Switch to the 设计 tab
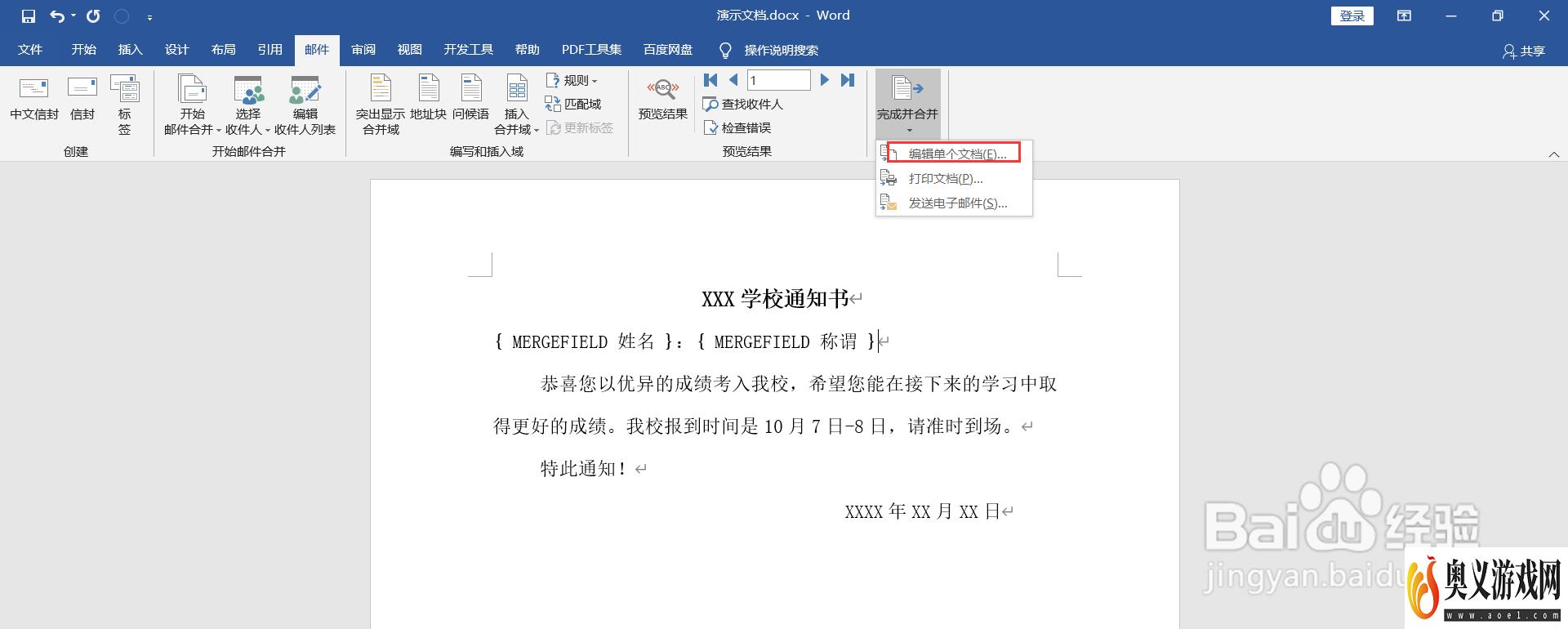This screenshot has height=629, width=1568. [x=176, y=50]
